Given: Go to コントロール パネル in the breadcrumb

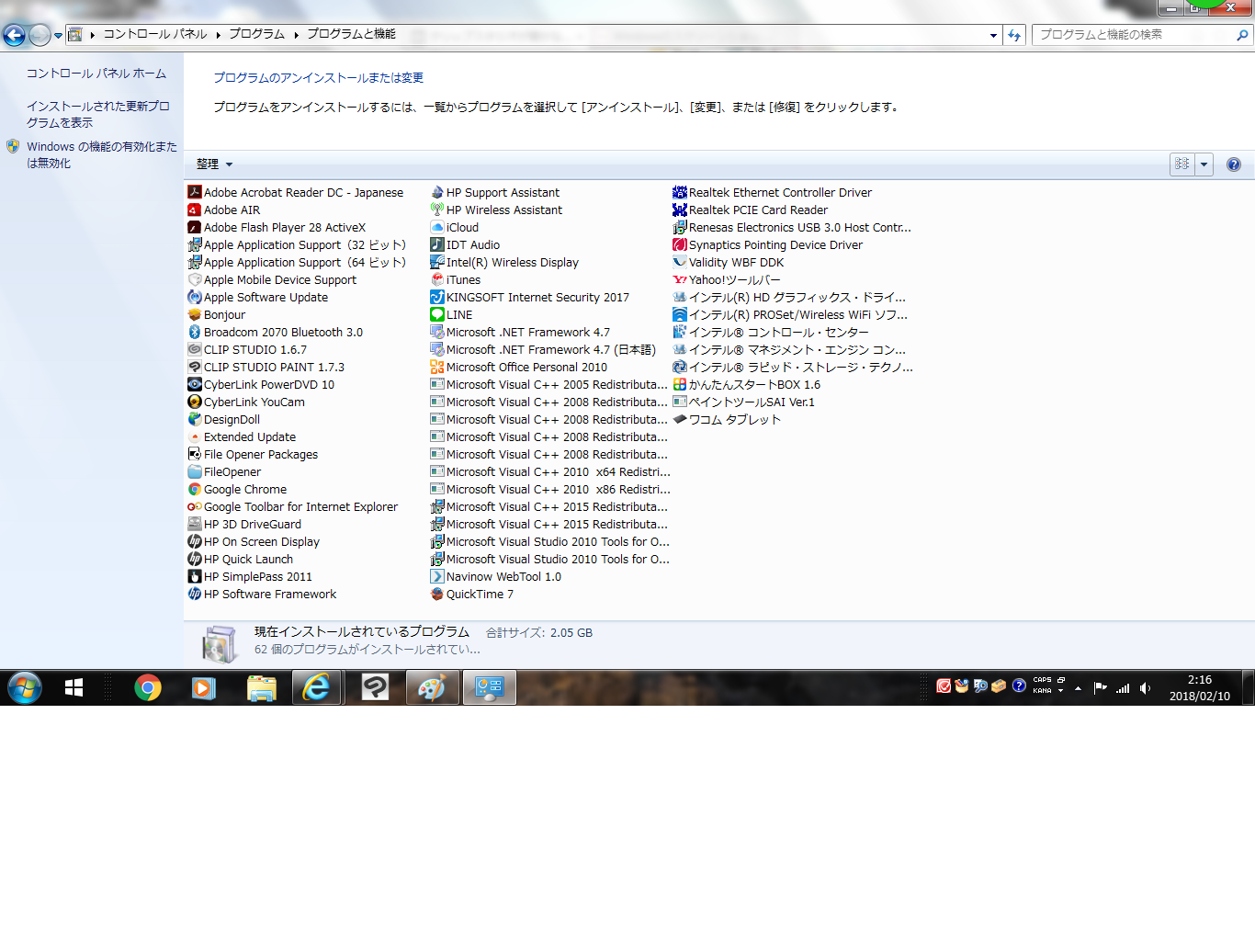Looking at the screenshot, I should coord(155,34).
